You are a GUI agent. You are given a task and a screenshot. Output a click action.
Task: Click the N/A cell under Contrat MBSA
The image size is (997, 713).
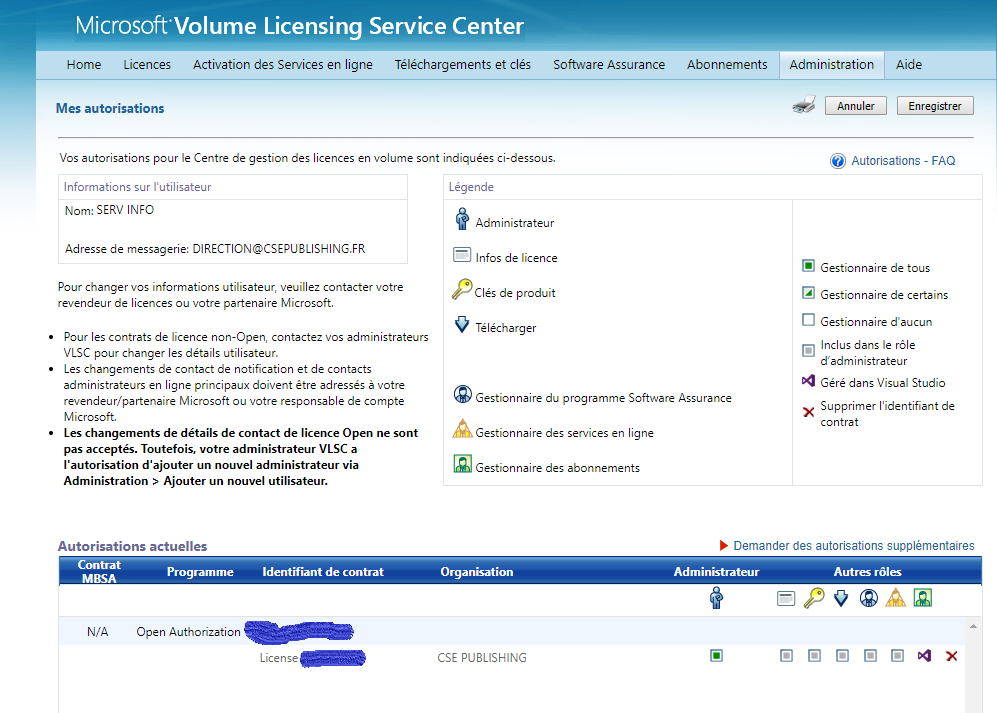click(97, 632)
